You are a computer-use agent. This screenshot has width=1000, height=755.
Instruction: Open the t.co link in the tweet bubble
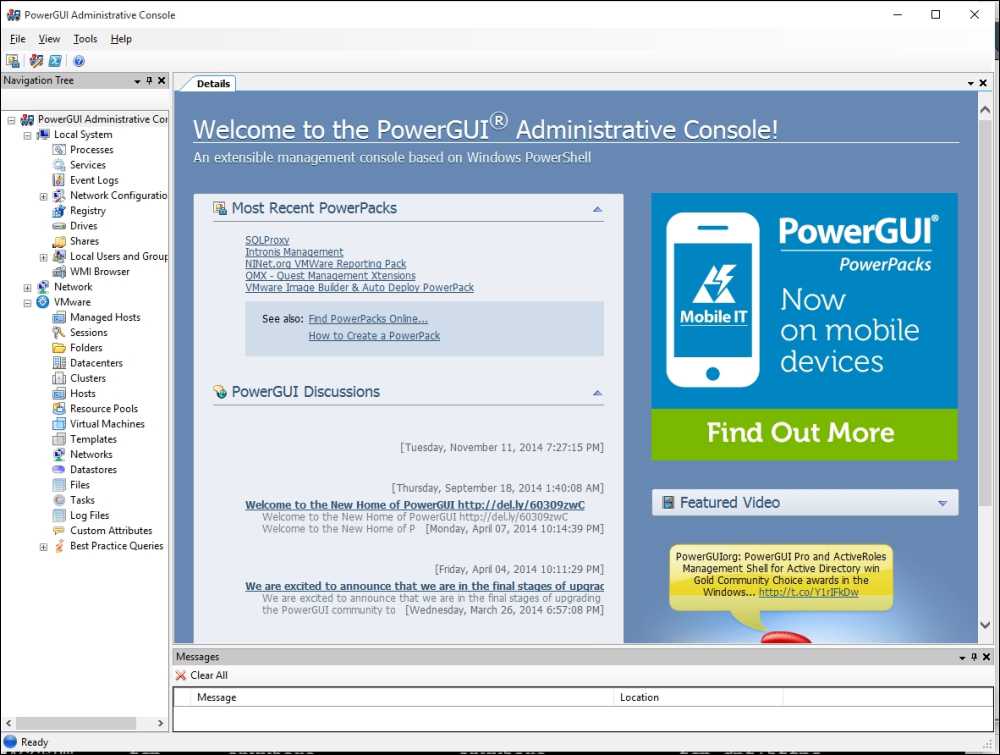click(809, 592)
